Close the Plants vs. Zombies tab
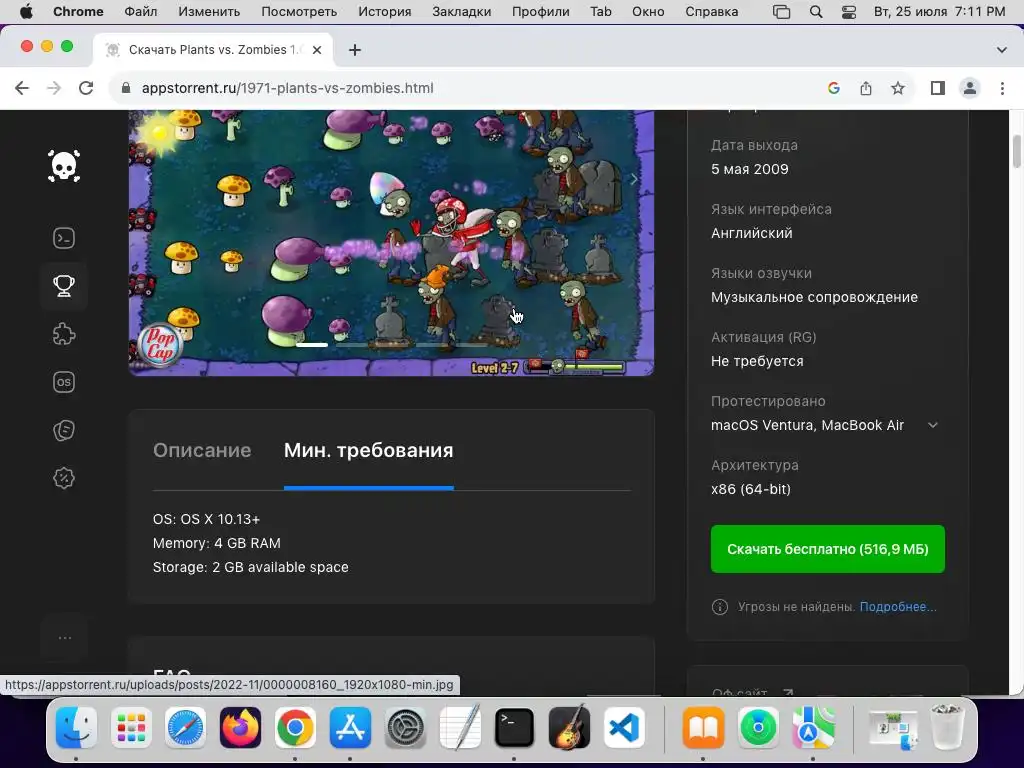Viewport: 1024px width, 768px height. (317, 50)
